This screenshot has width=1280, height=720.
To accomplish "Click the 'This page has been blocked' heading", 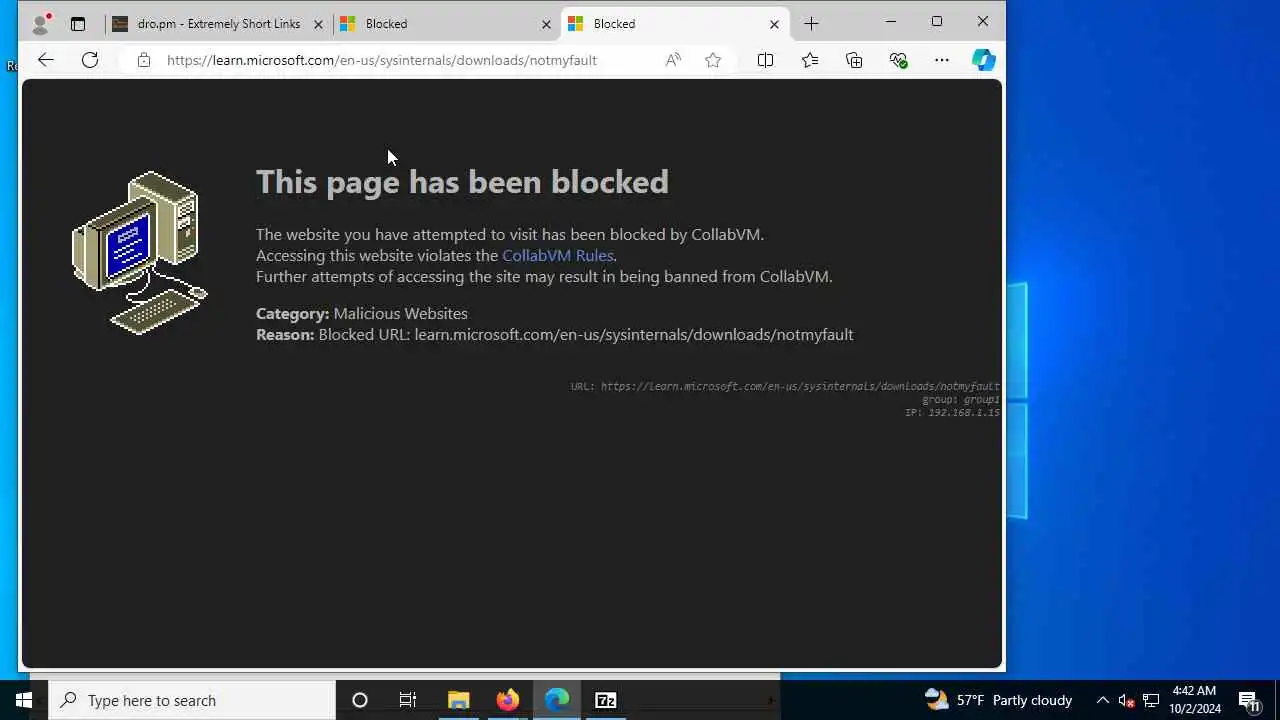I will coord(462,181).
